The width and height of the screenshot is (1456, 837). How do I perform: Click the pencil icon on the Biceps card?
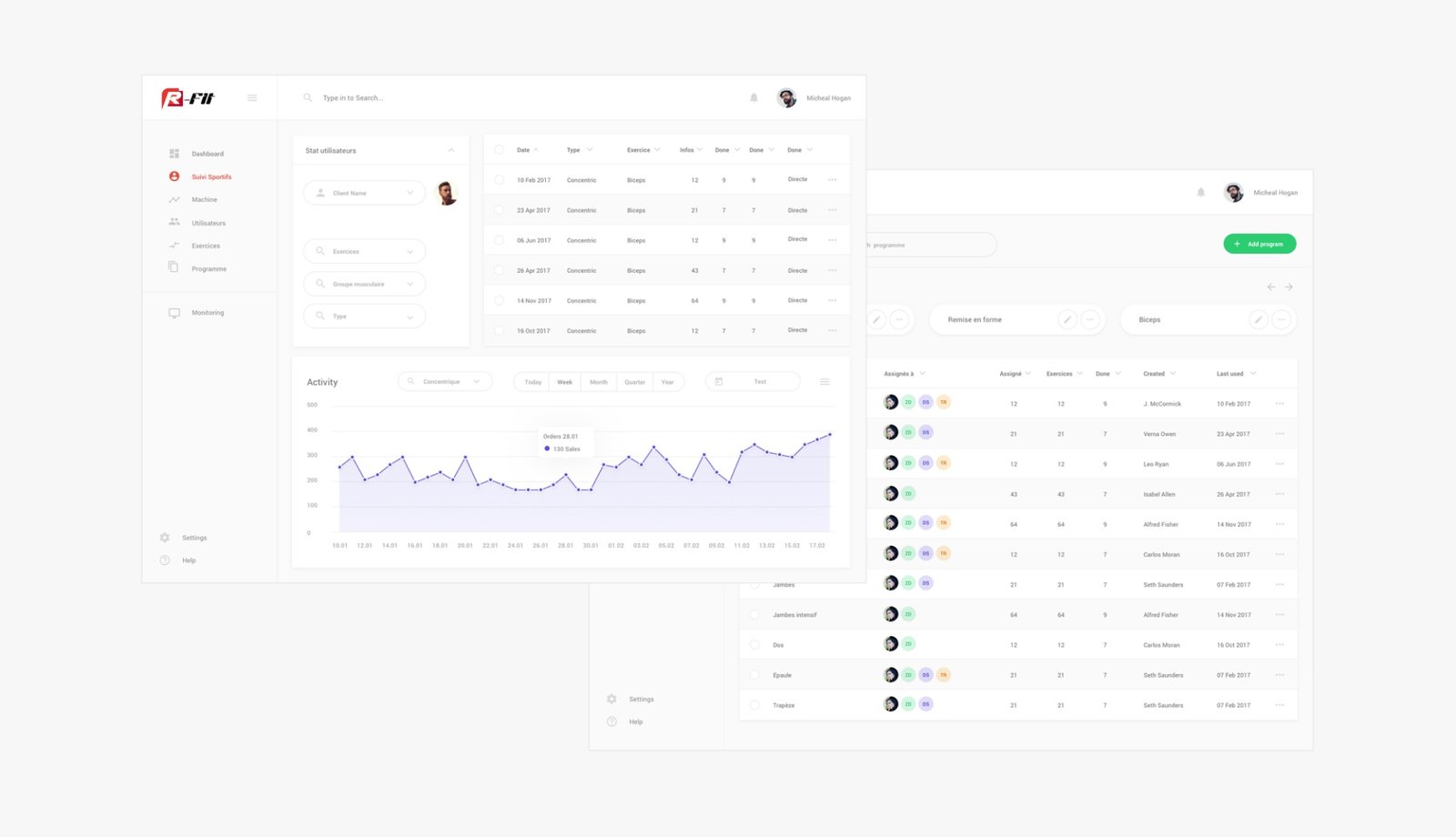[1258, 320]
